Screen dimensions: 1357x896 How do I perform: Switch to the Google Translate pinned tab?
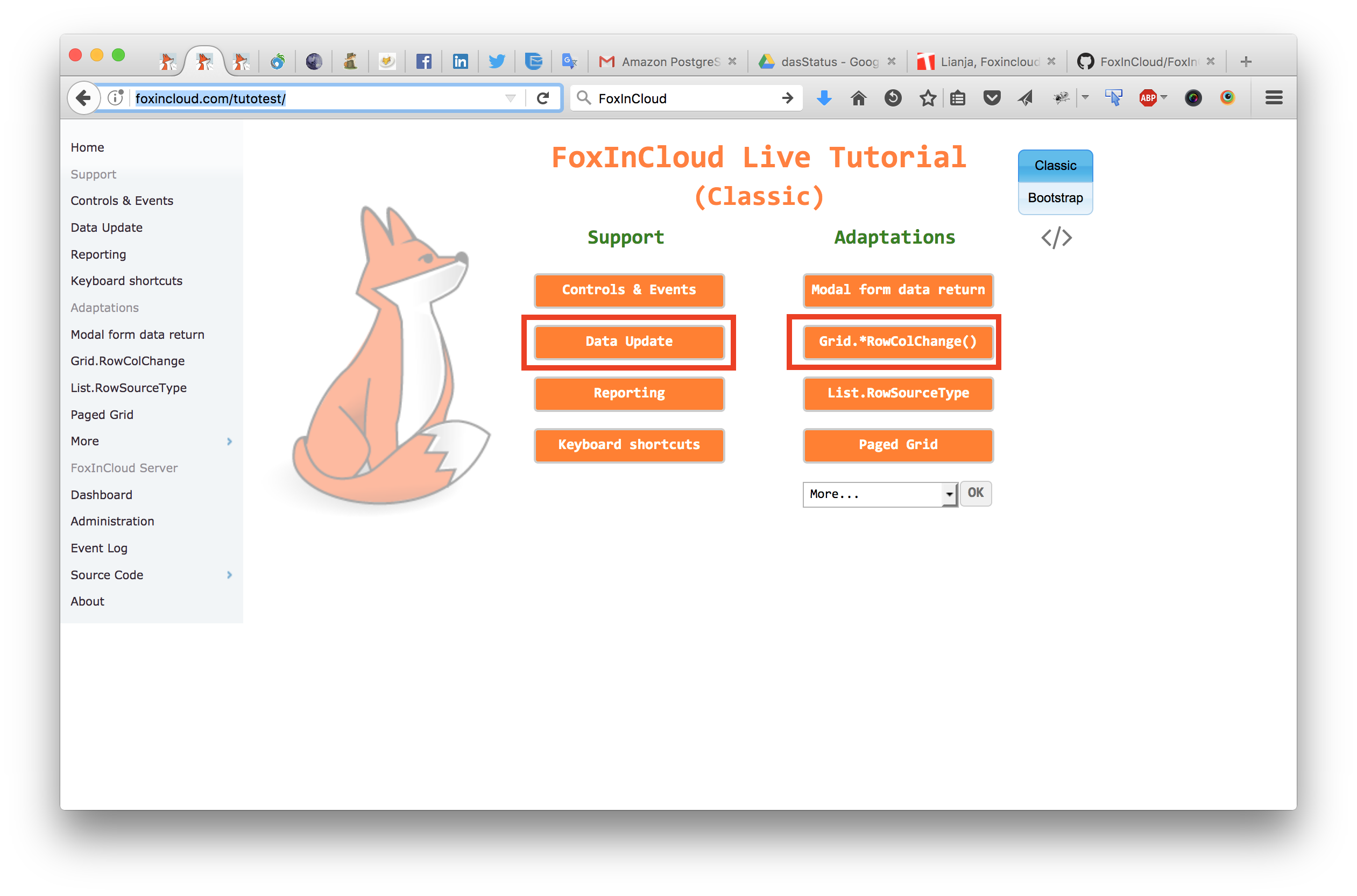coord(569,61)
